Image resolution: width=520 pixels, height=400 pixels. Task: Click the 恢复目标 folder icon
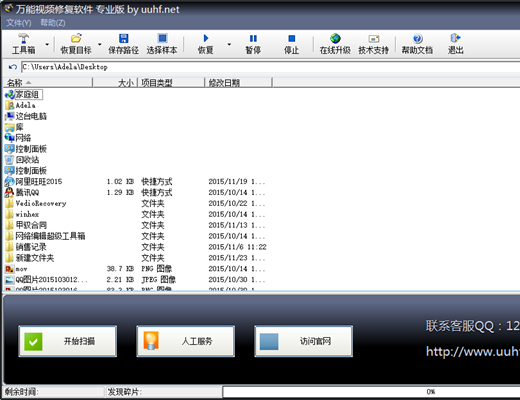point(76,38)
